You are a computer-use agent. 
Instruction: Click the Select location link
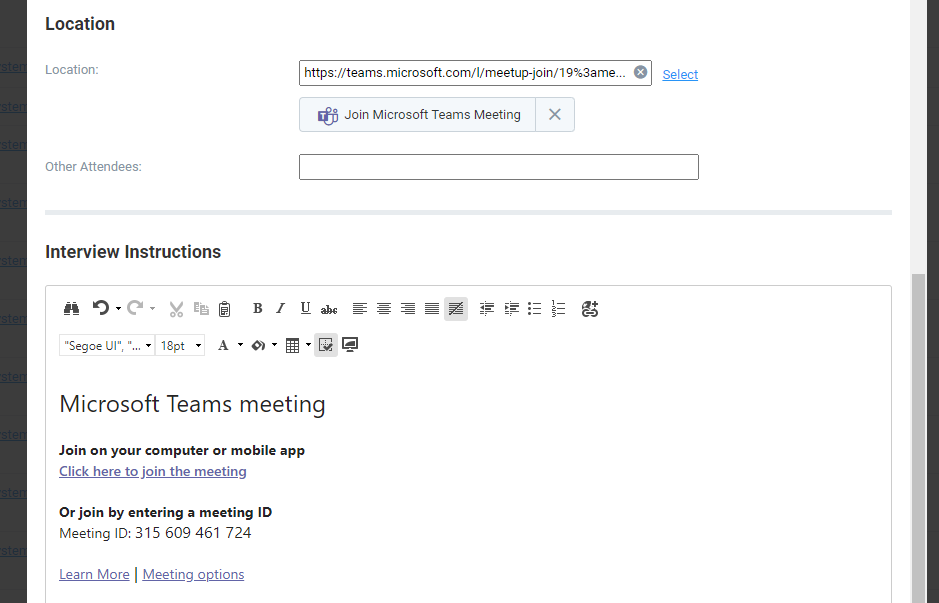coord(680,74)
